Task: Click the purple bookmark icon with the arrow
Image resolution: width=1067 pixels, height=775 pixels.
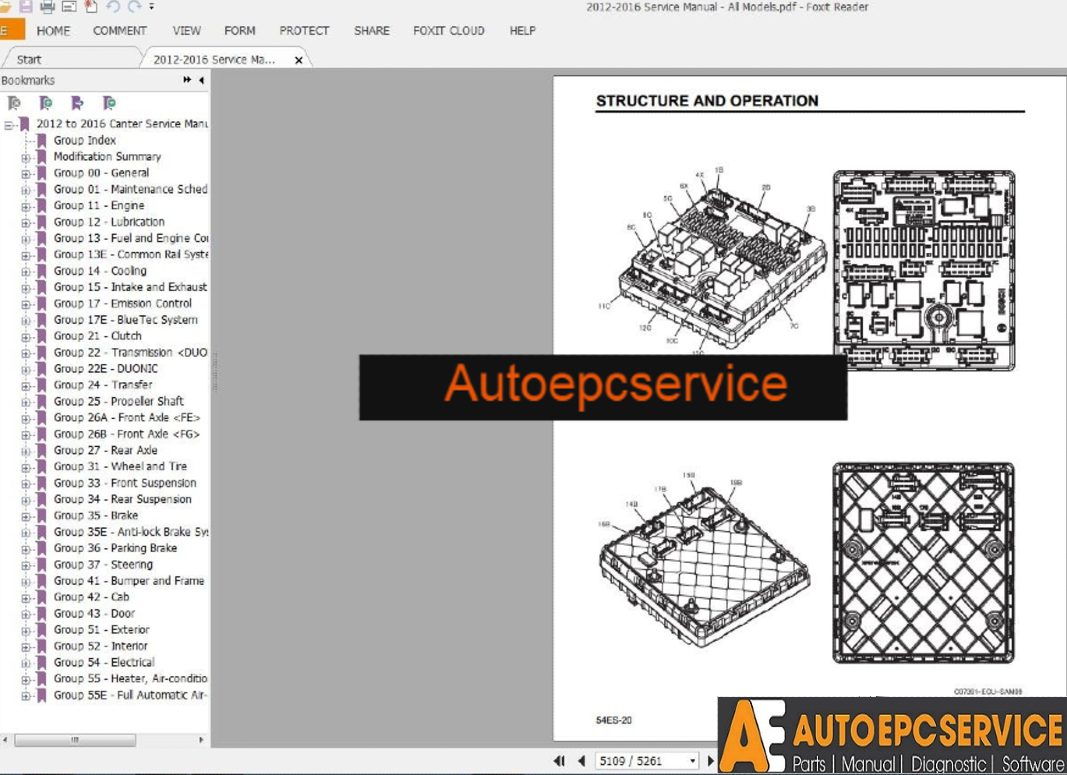Action: 78,103
